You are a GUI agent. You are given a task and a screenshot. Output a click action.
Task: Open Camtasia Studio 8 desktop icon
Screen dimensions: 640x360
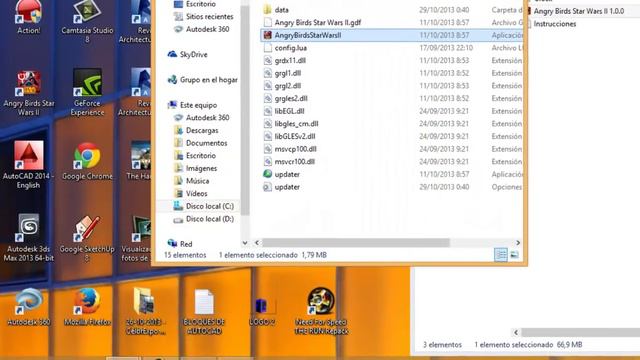click(x=87, y=20)
